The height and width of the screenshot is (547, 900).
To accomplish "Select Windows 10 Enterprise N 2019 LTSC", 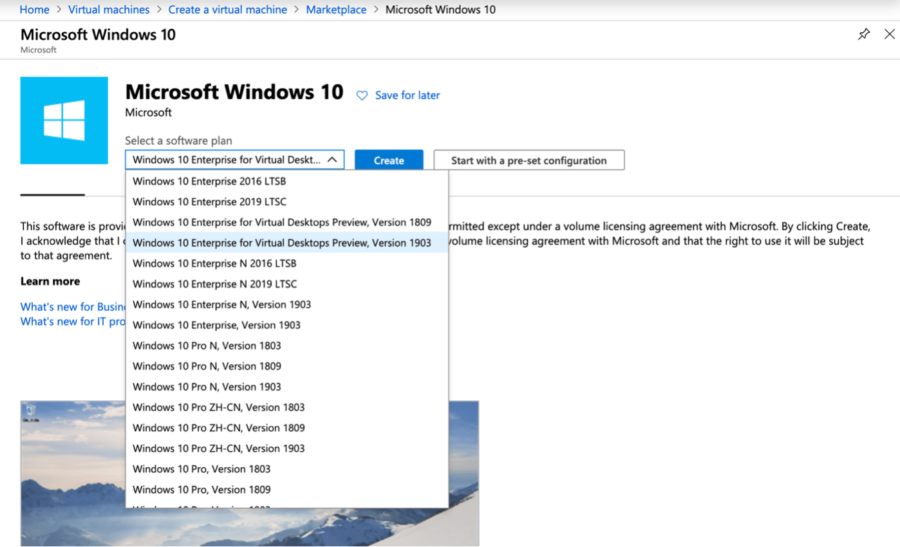I will [x=287, y=284].
